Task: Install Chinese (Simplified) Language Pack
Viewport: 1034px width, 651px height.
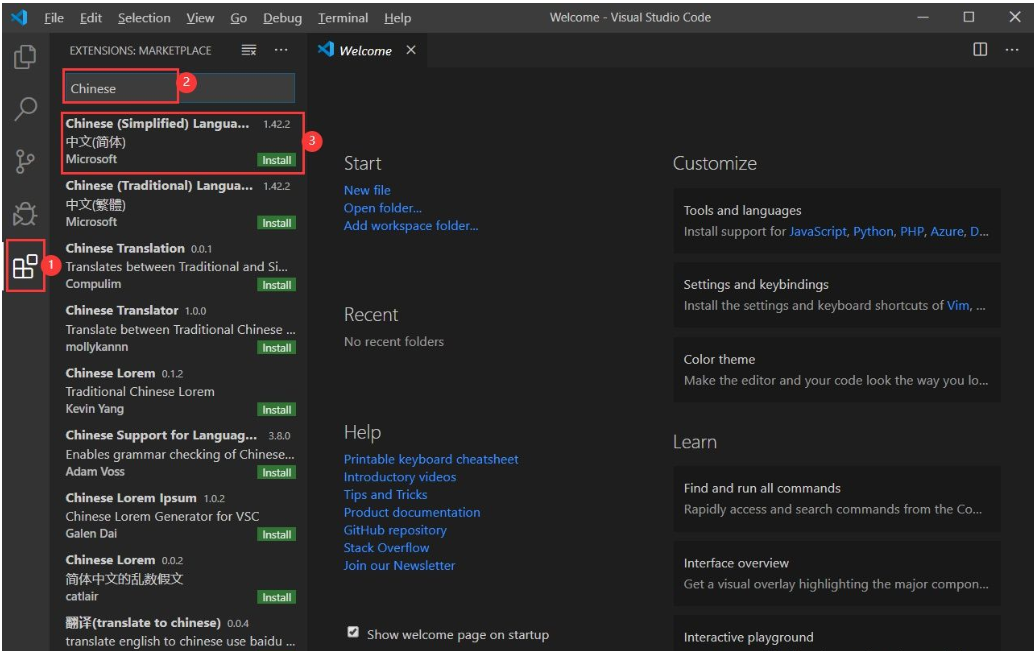Action: coord(276,160)
